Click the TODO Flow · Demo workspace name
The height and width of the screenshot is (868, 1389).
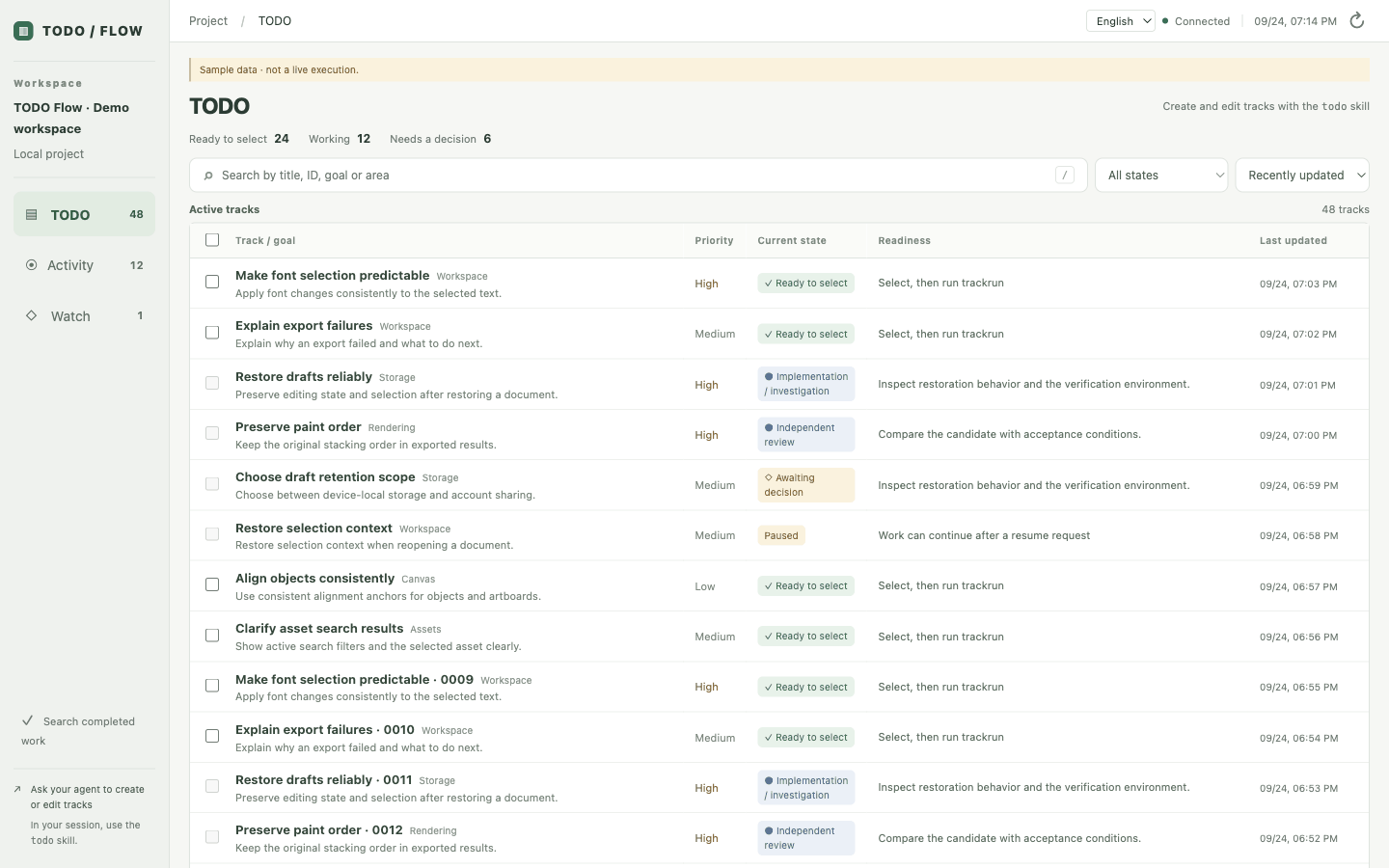pos(71,118)
